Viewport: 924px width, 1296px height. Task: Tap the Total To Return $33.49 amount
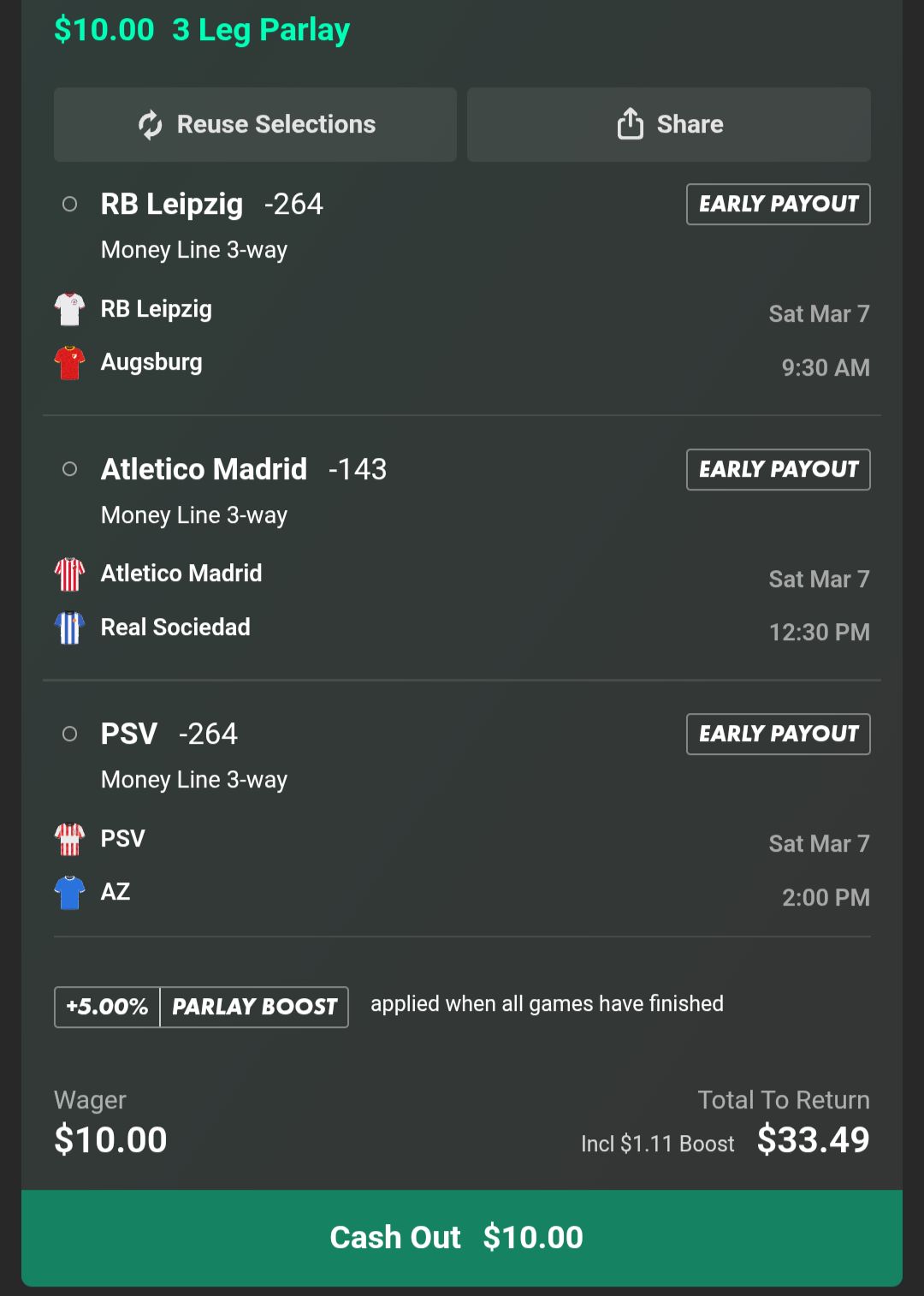point(813,1140)
